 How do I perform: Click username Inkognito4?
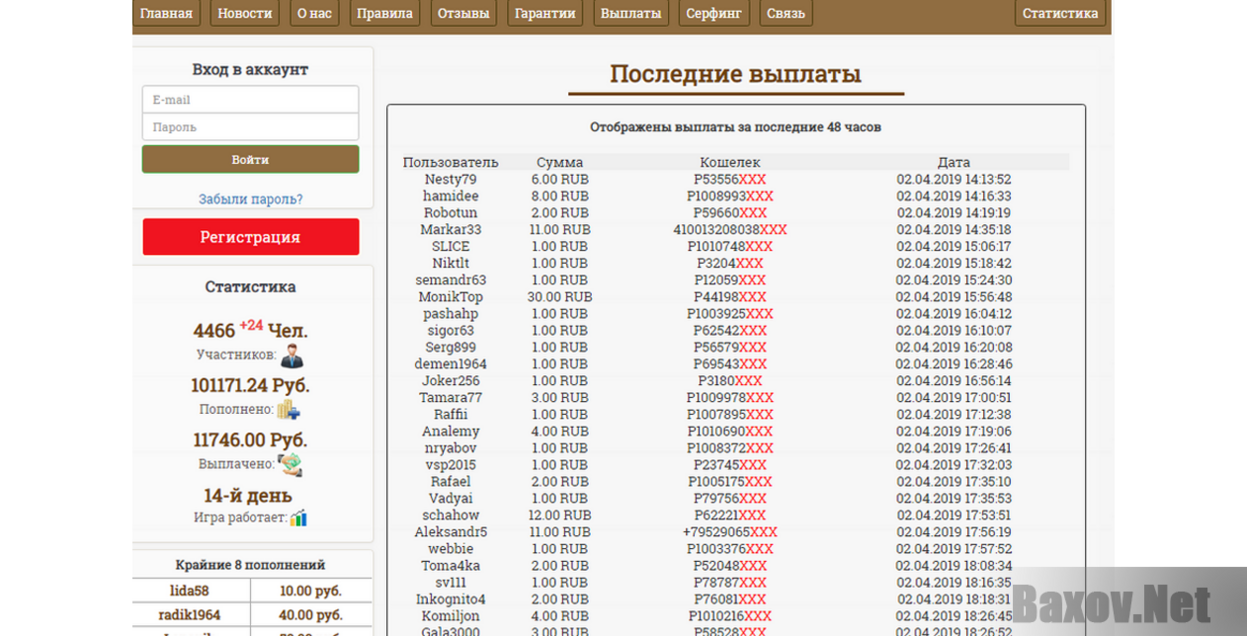click(x=450, y=599)
